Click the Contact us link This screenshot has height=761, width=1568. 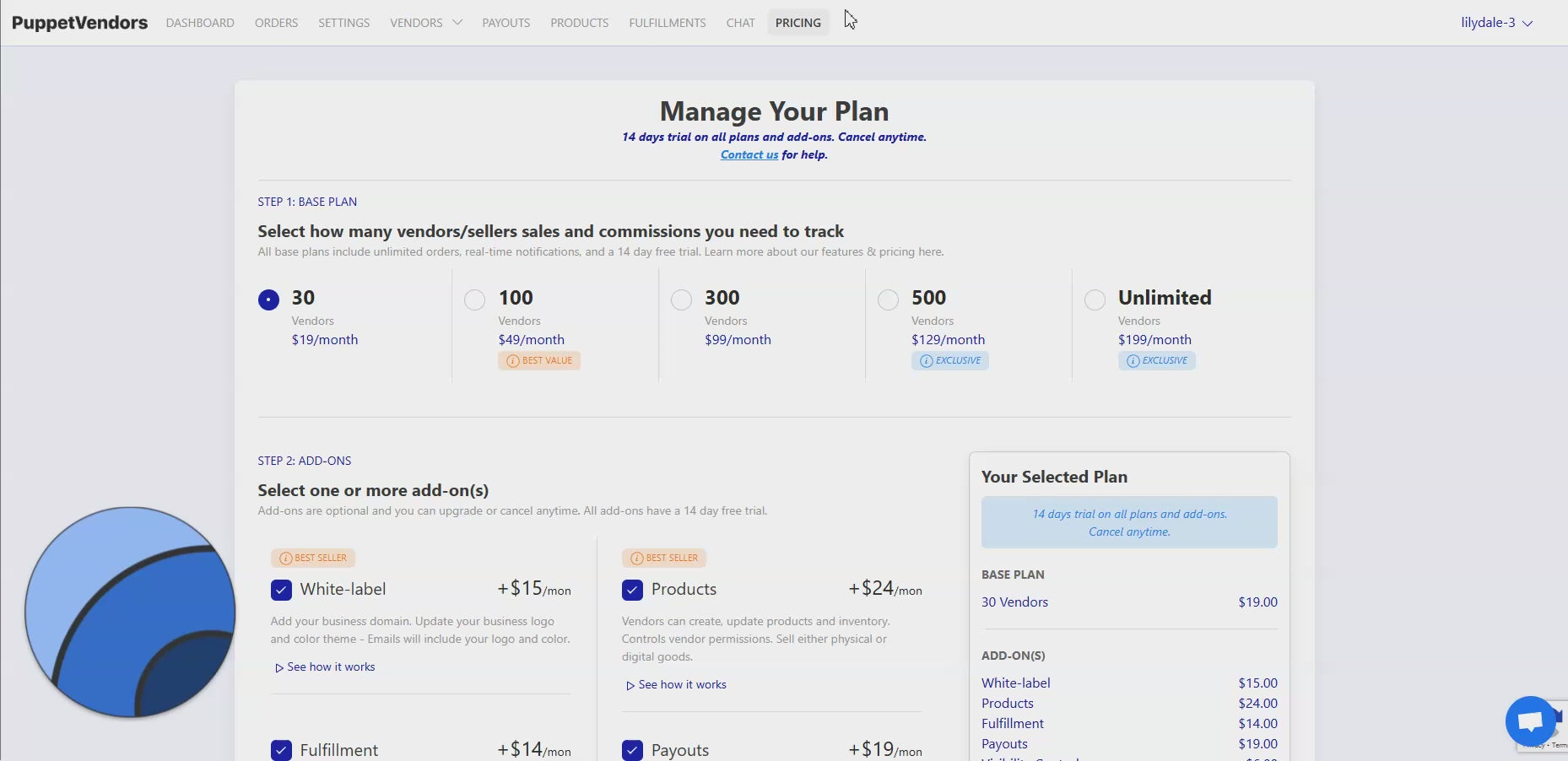pyautogui.click(x=749, y=154)
